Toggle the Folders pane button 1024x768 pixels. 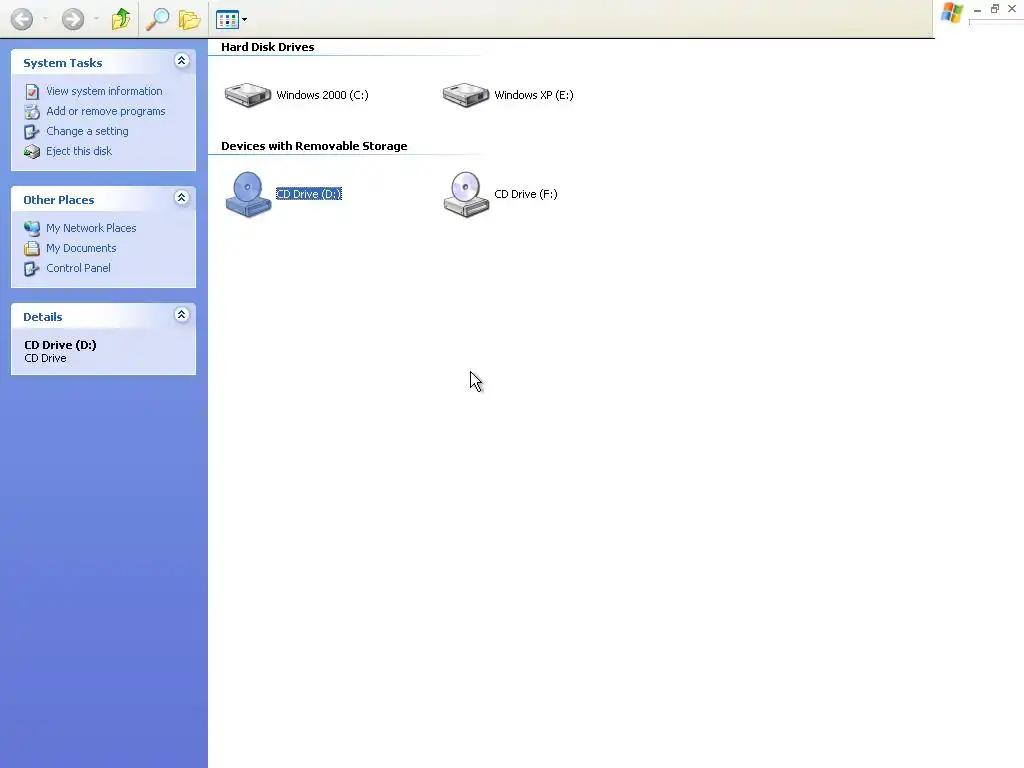tap(189, 19)
